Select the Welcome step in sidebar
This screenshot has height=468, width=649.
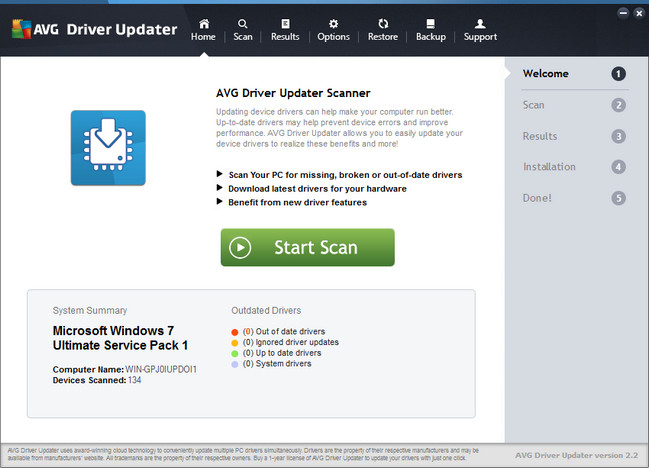[x=546, y=74]
